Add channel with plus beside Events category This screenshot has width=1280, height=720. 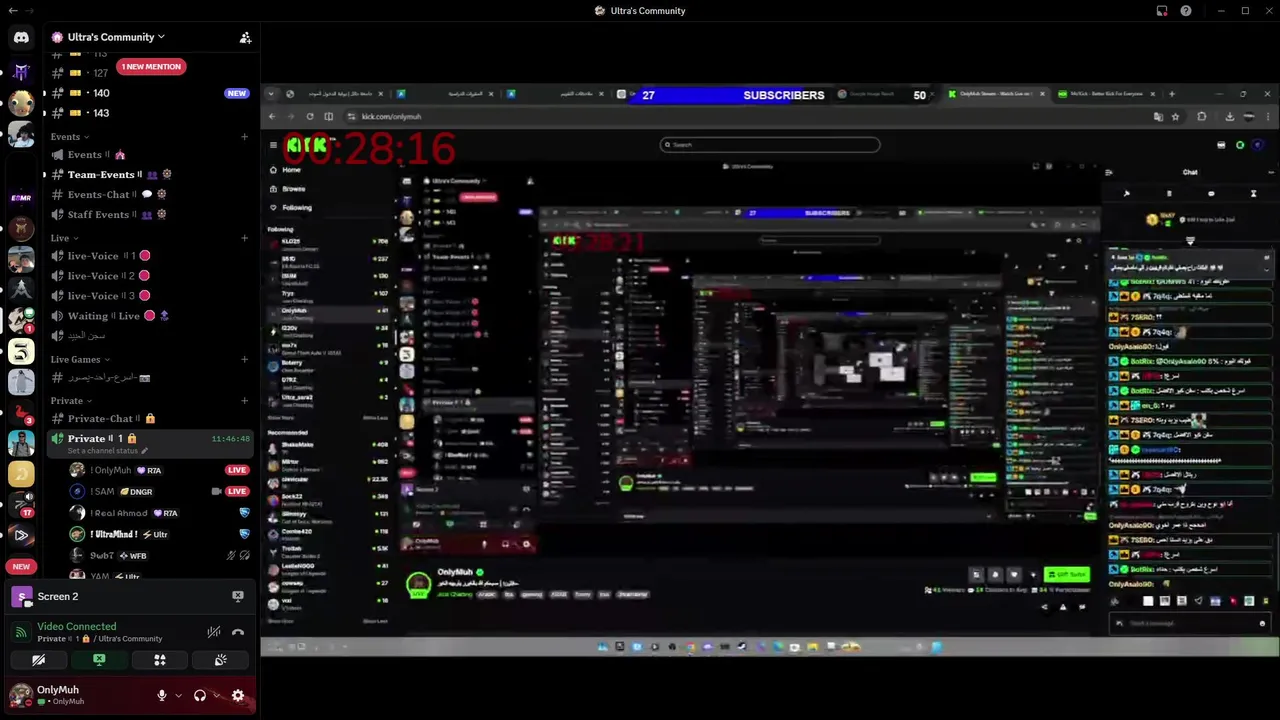pos(244,137)
